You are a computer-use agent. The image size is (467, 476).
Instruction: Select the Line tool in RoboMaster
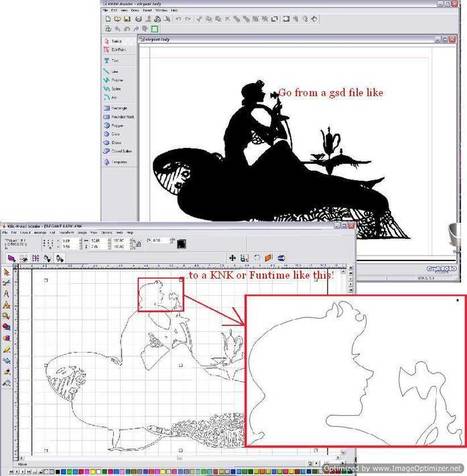(x=111, y=71)
